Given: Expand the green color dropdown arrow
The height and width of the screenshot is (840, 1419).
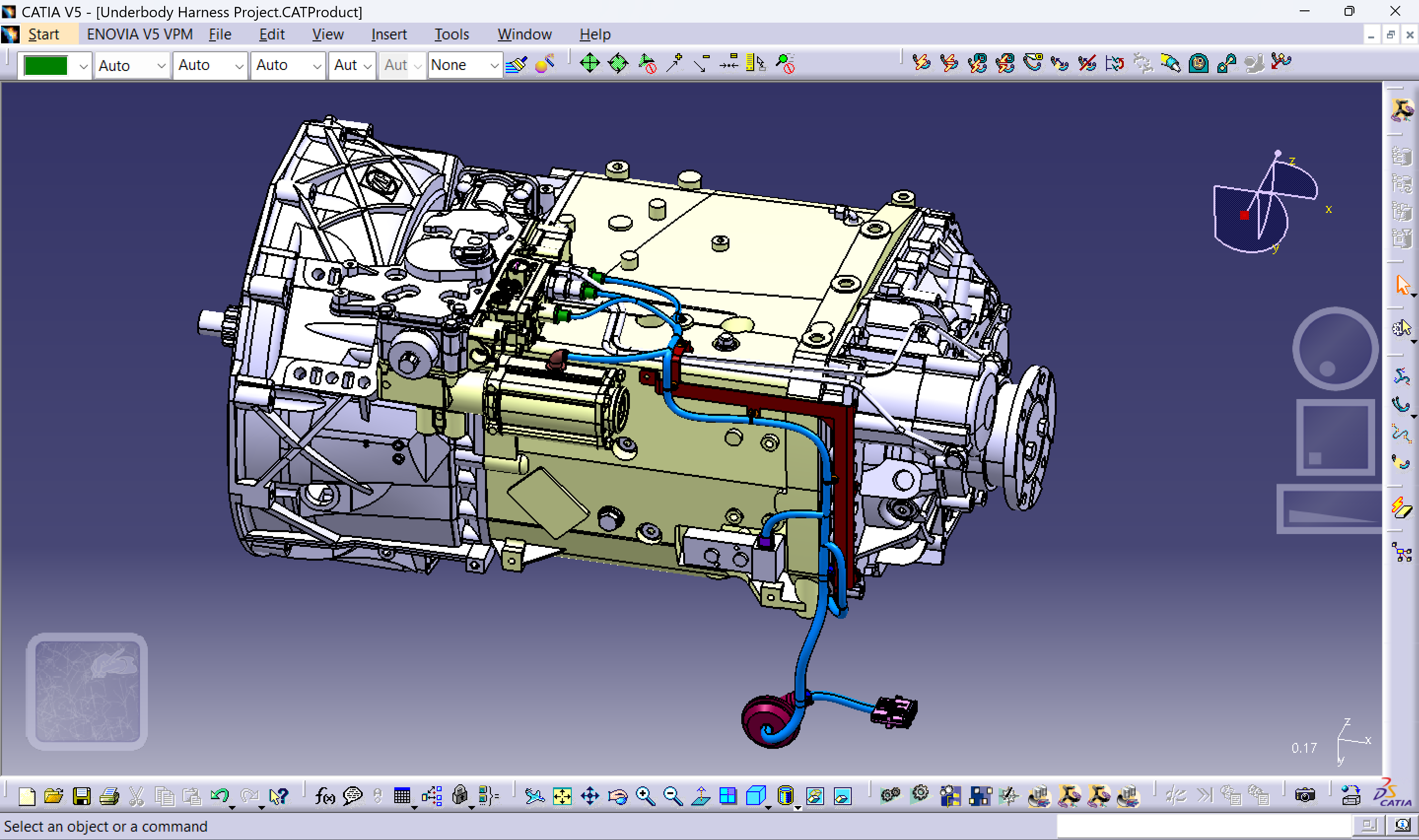Looking at the screenshot, I should point(83,66).
